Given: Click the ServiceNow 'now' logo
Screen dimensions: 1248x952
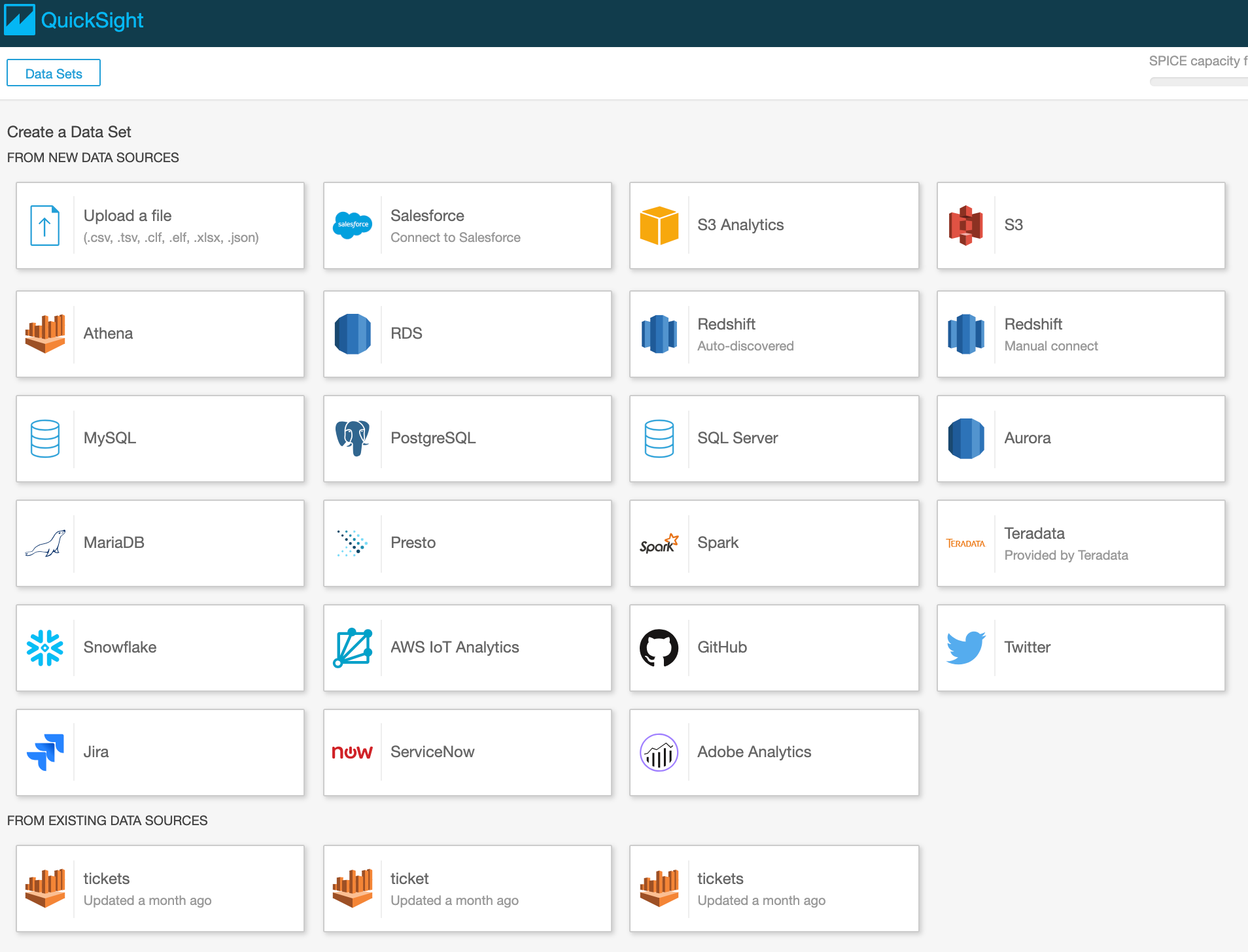Looking at the screenshot, I should click(353, 753).
